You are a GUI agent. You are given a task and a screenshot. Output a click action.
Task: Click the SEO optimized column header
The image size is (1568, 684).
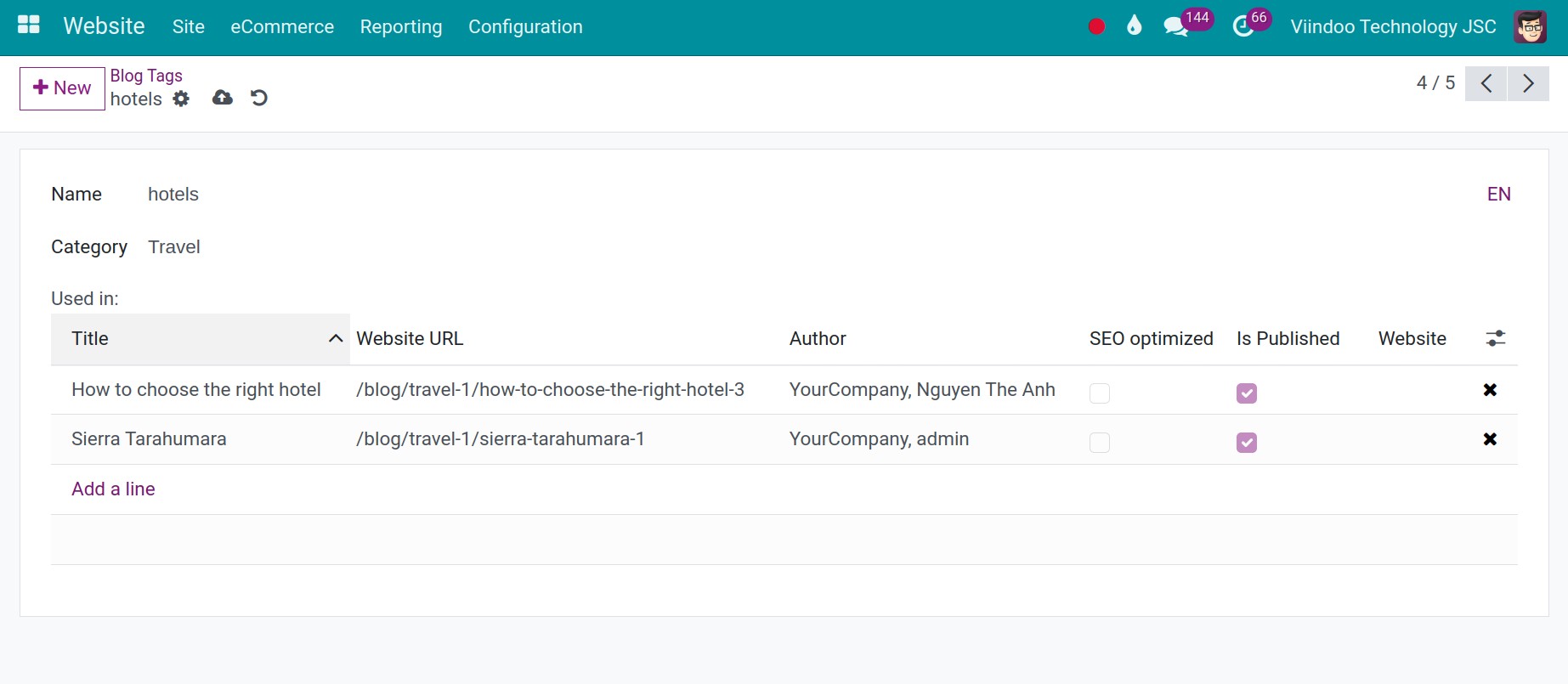tap(1152, 338)
